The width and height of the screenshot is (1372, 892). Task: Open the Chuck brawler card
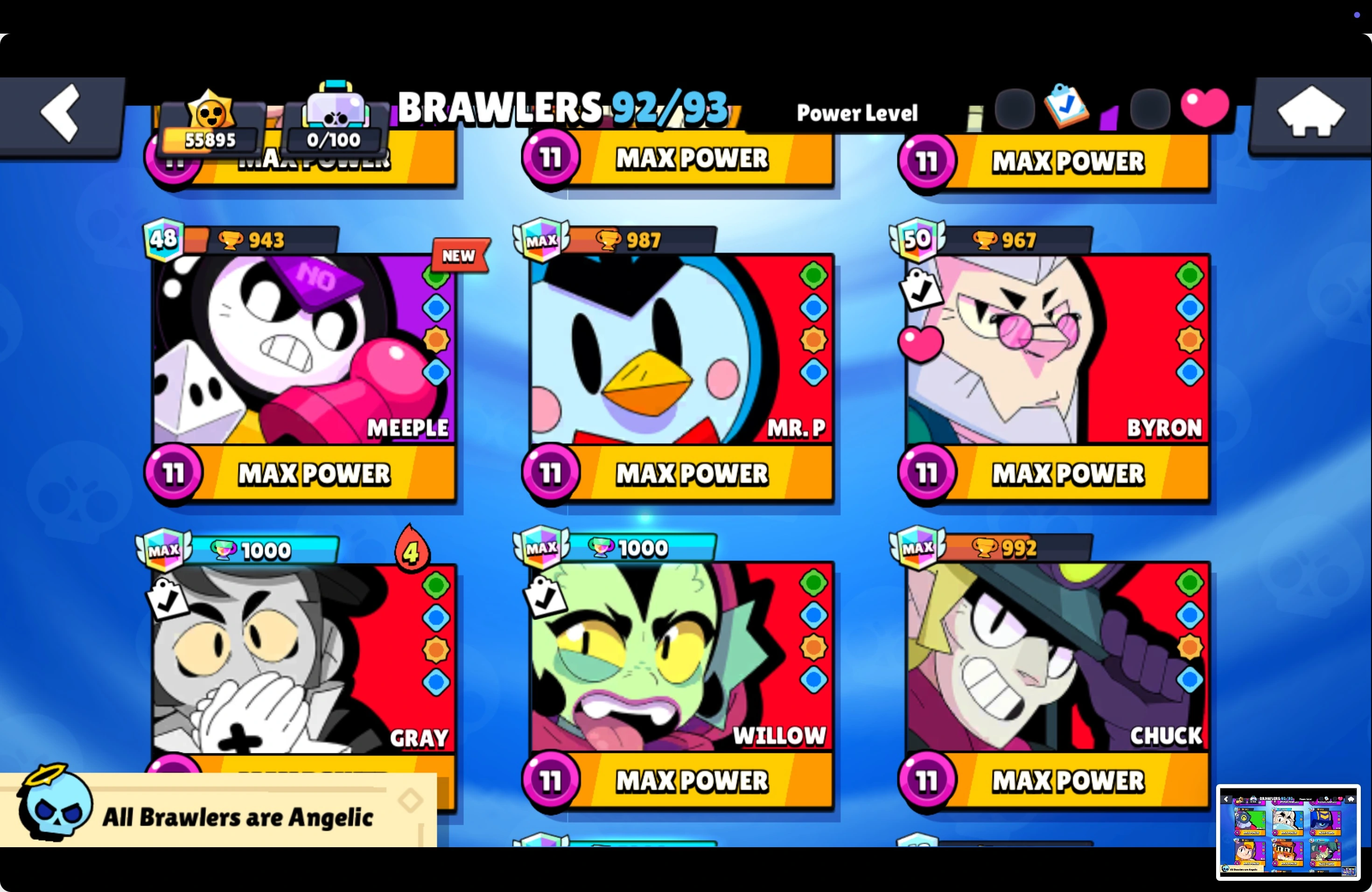(x=1057, y=656)
